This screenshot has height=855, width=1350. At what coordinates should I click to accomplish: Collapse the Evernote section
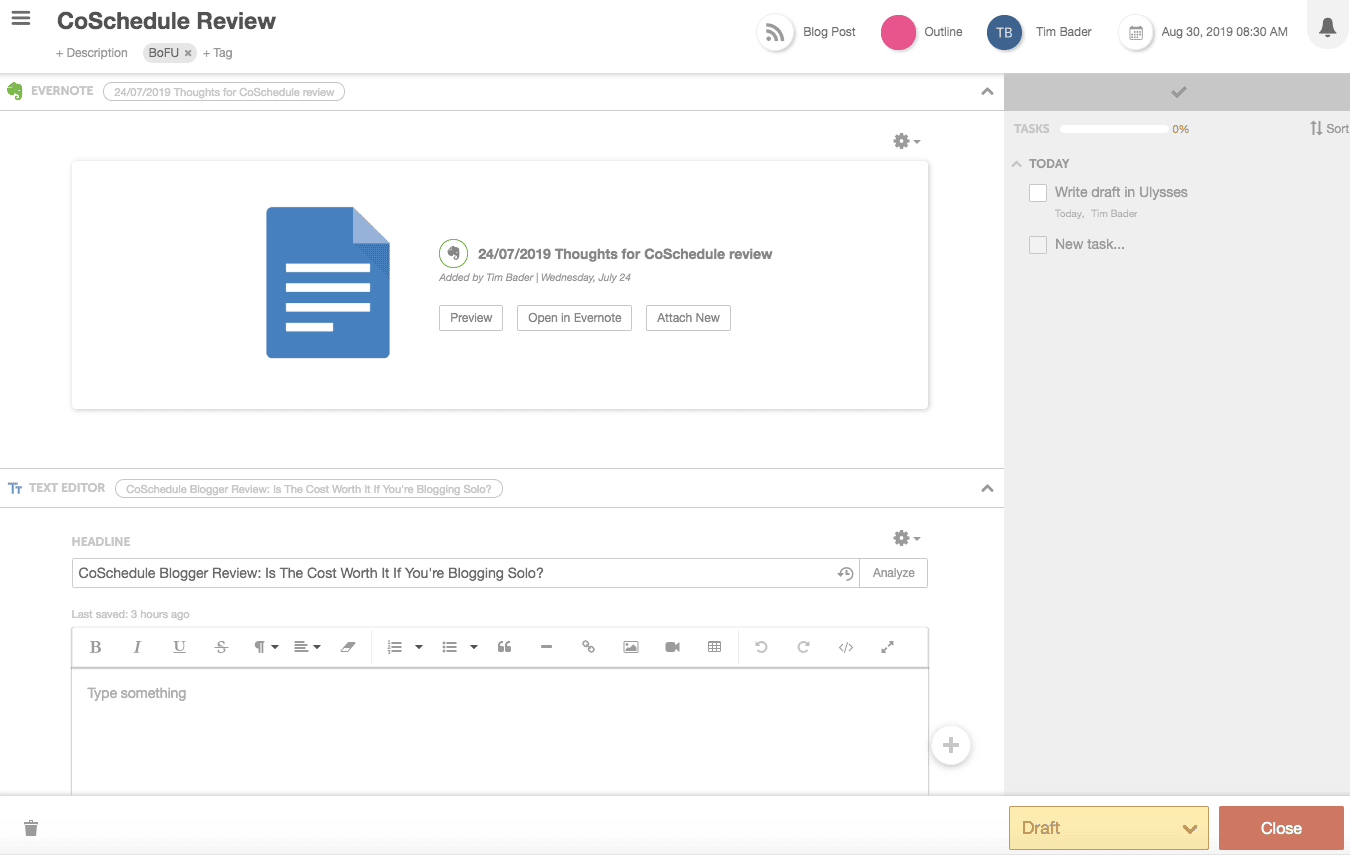[987, 90]
